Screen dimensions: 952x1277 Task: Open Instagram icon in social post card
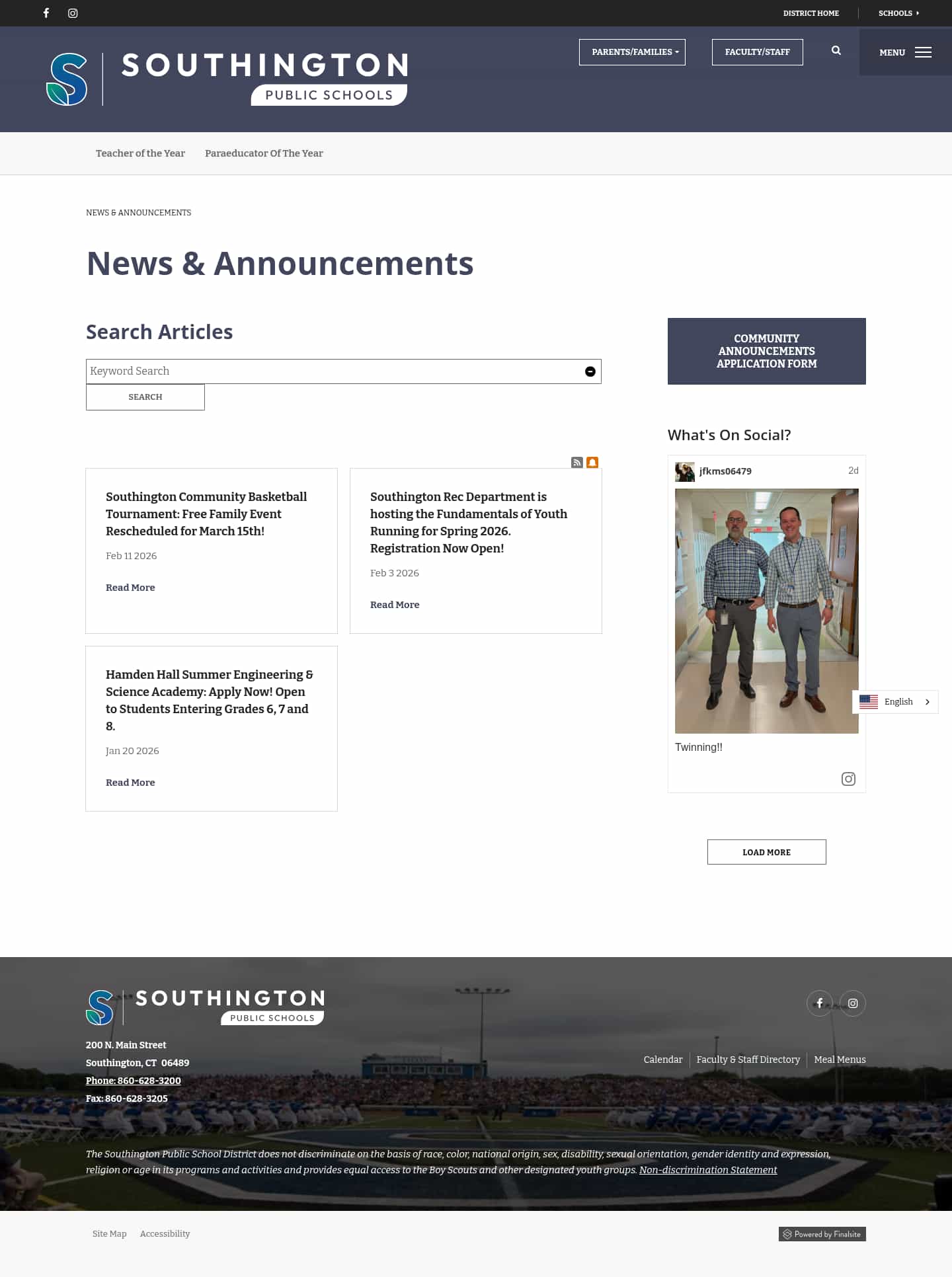tap(848, 779)
